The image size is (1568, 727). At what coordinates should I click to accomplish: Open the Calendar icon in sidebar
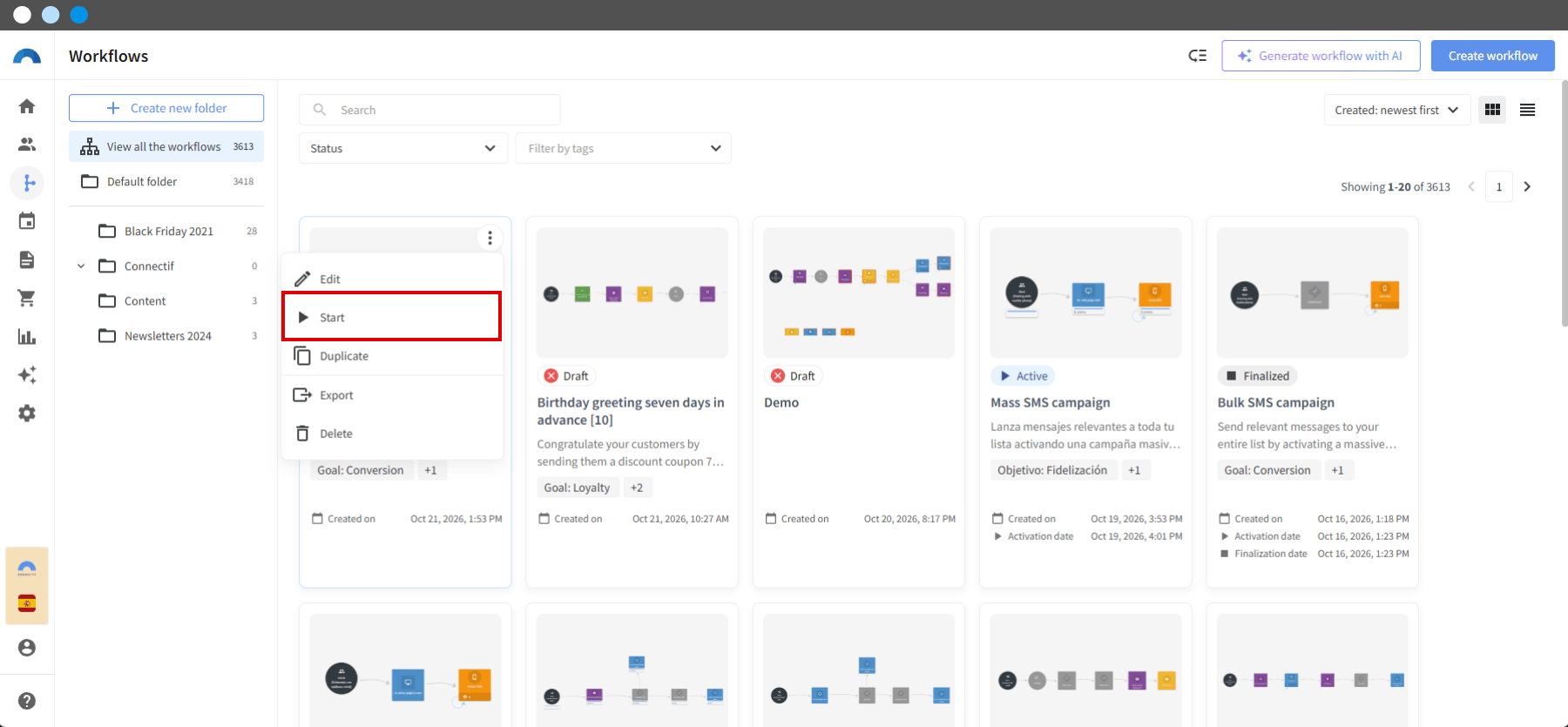tap(27, 221)
